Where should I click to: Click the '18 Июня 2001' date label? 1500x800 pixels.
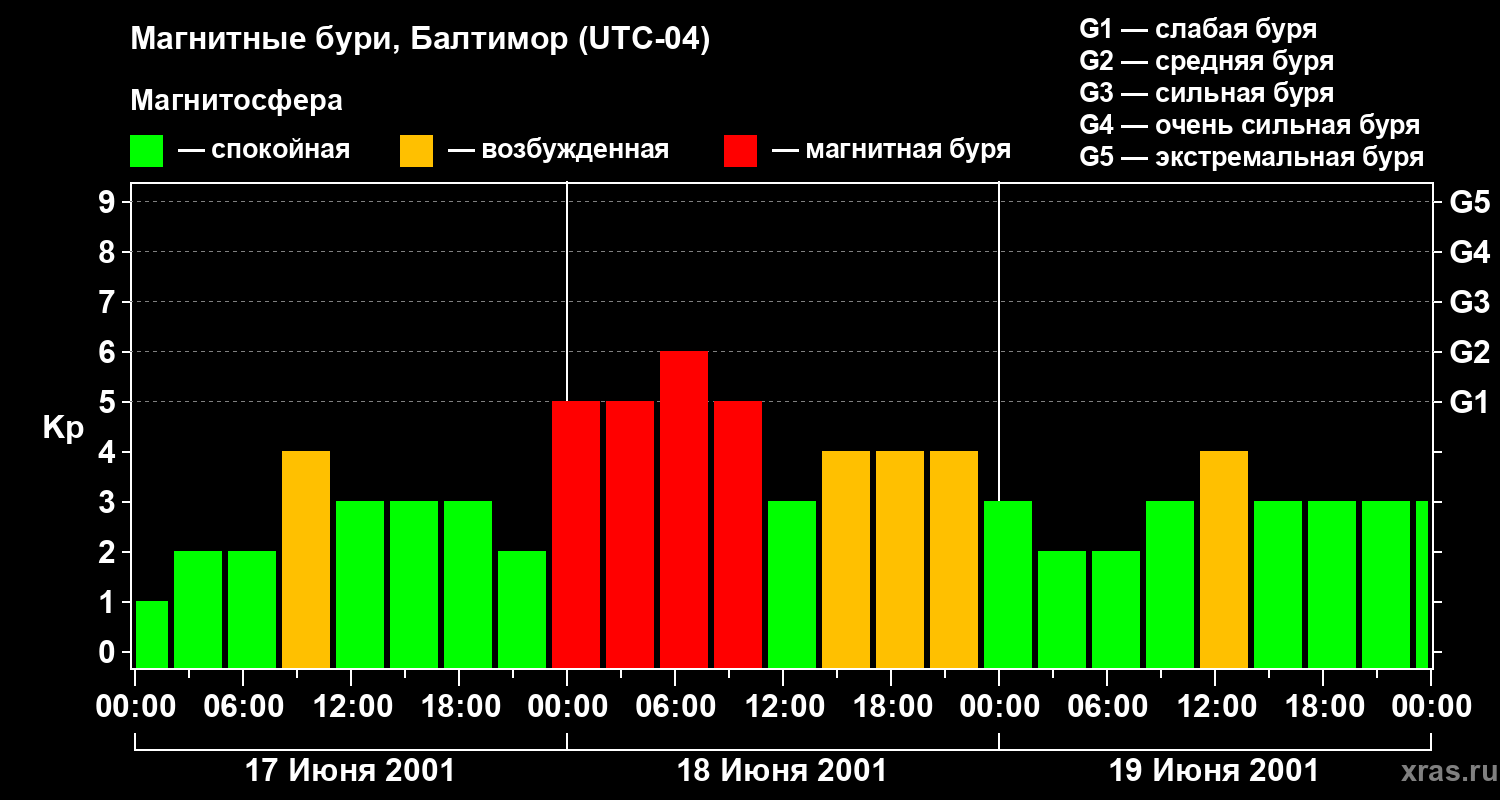(x=782, y=771)
